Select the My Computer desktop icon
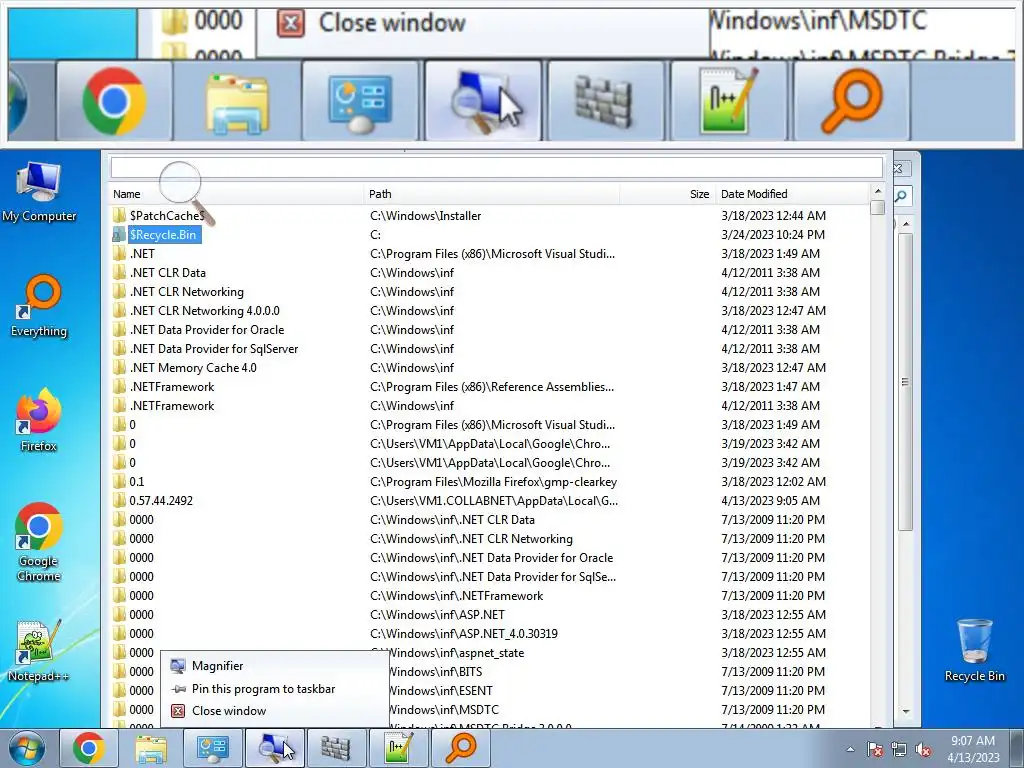This screenshot has width=1024, height=768. click(x=39, y=192)
